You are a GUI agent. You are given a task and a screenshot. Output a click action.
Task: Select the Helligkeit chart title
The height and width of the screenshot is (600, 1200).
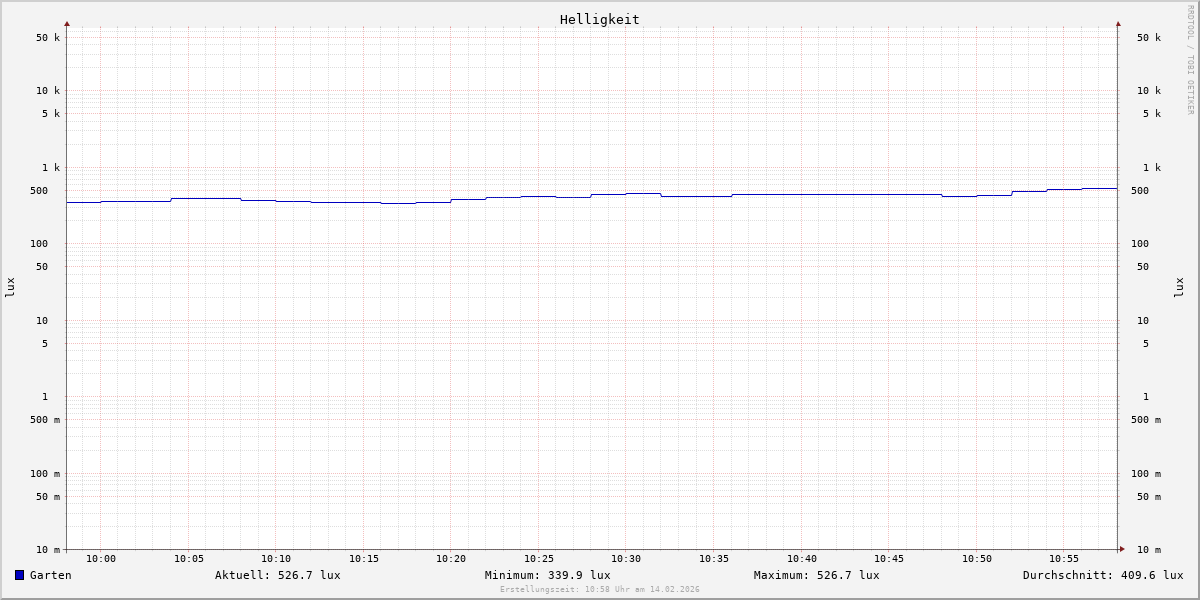point(599,19)
